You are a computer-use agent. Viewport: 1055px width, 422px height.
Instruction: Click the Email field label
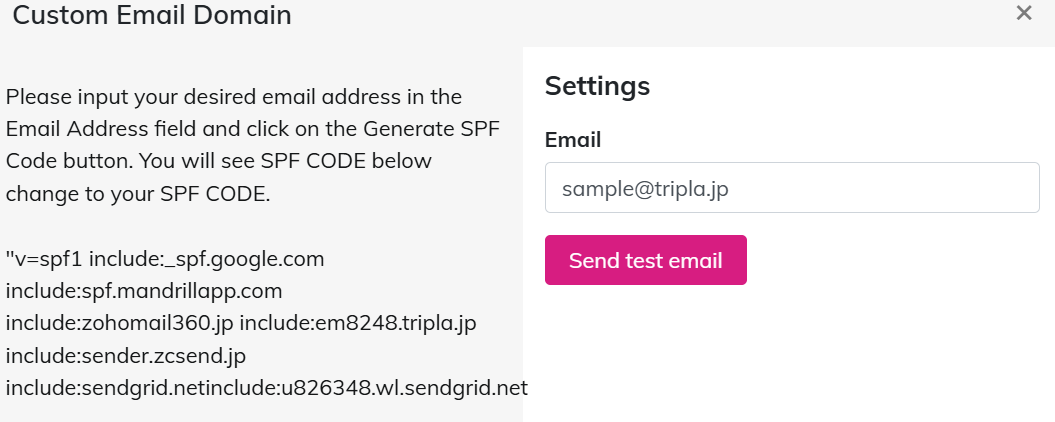point(572,140)
